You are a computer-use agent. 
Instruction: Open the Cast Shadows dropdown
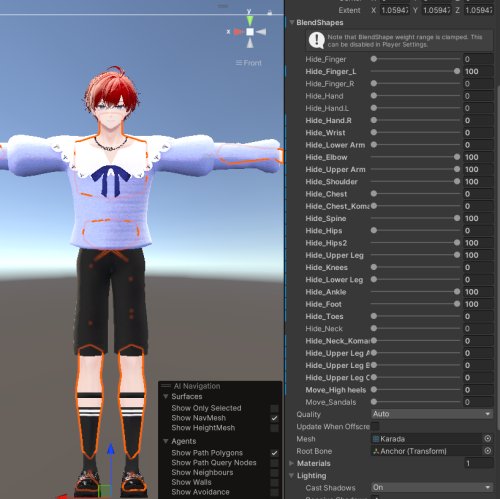(432, 488)
